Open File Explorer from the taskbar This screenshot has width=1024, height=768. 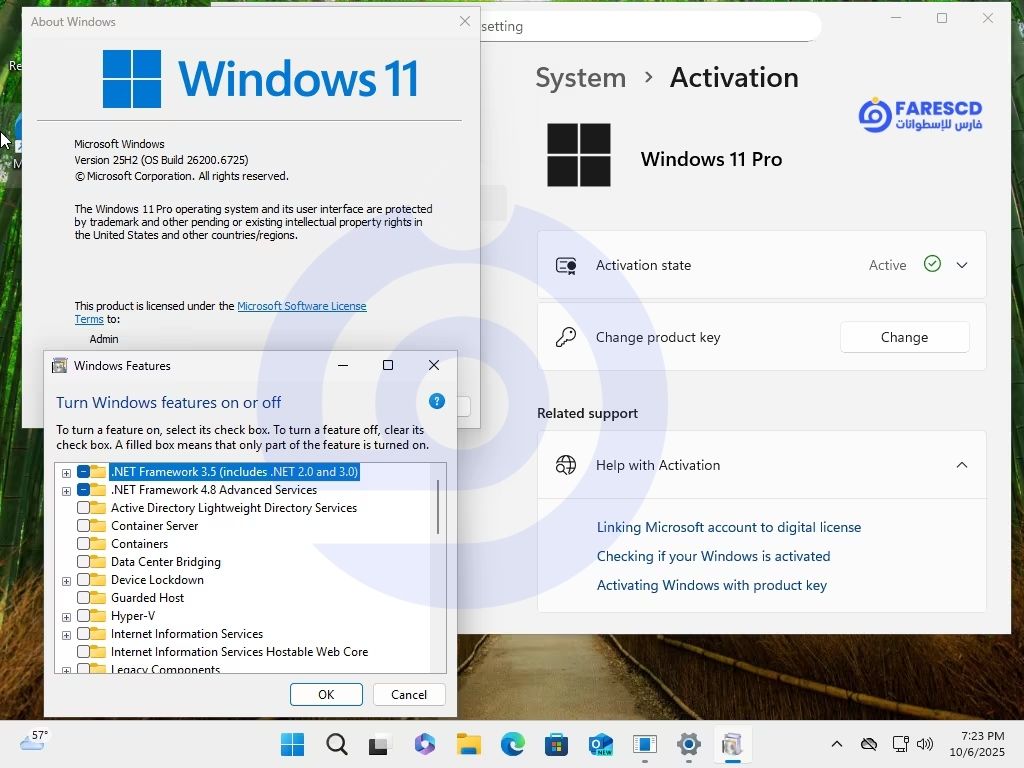click(x=468, y=745)
